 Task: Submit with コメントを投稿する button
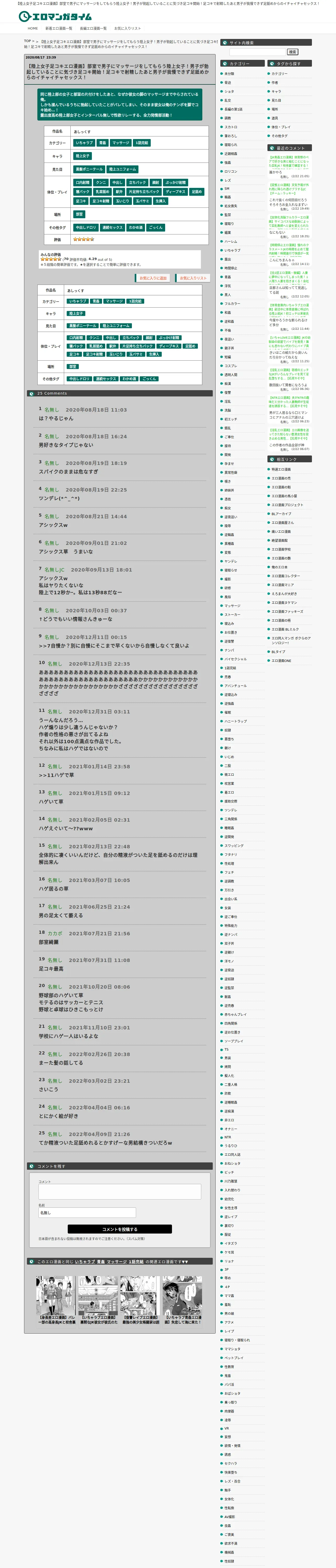click(x=120, y=1230)
